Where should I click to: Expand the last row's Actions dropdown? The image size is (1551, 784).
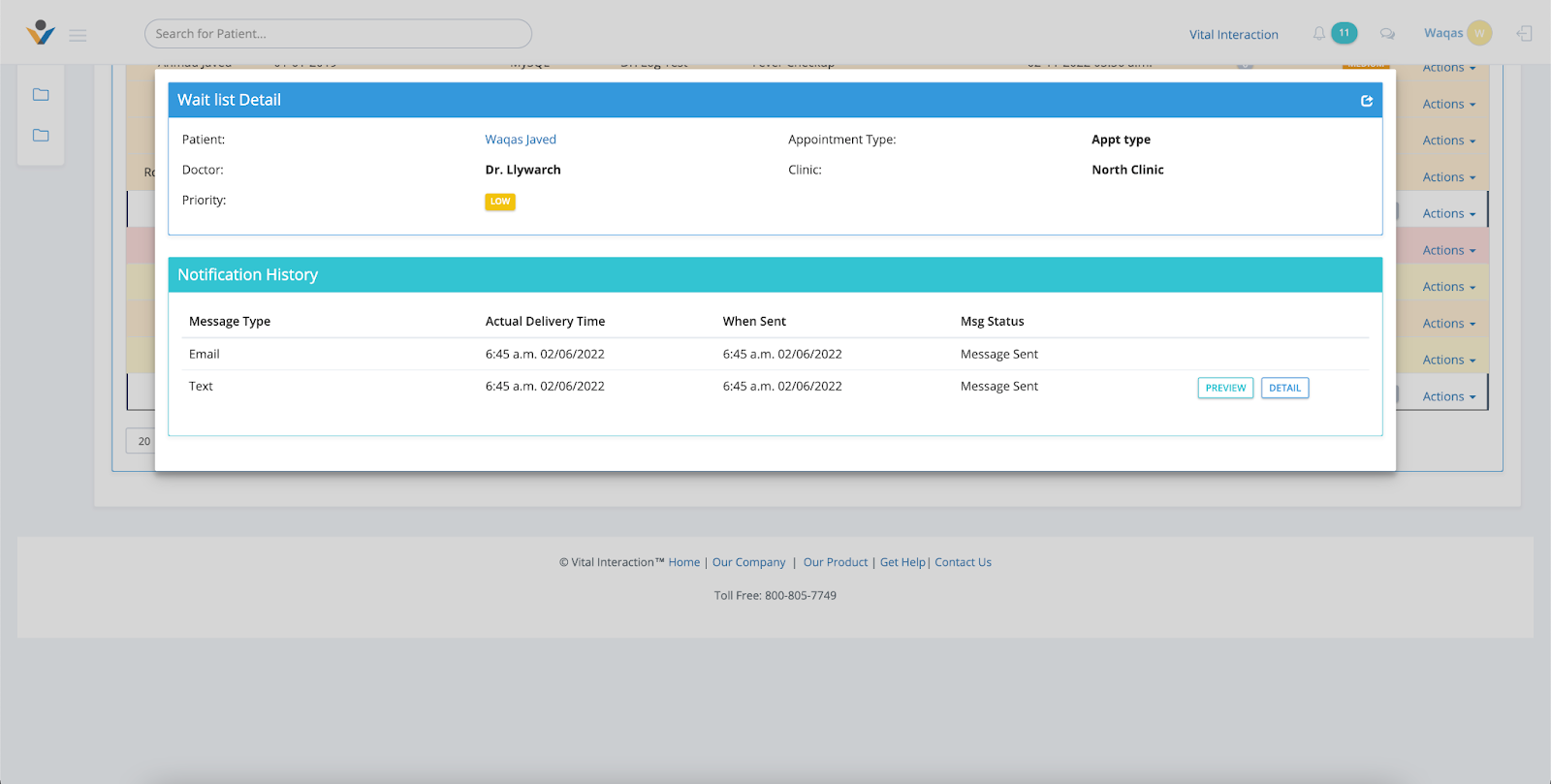1448,396
